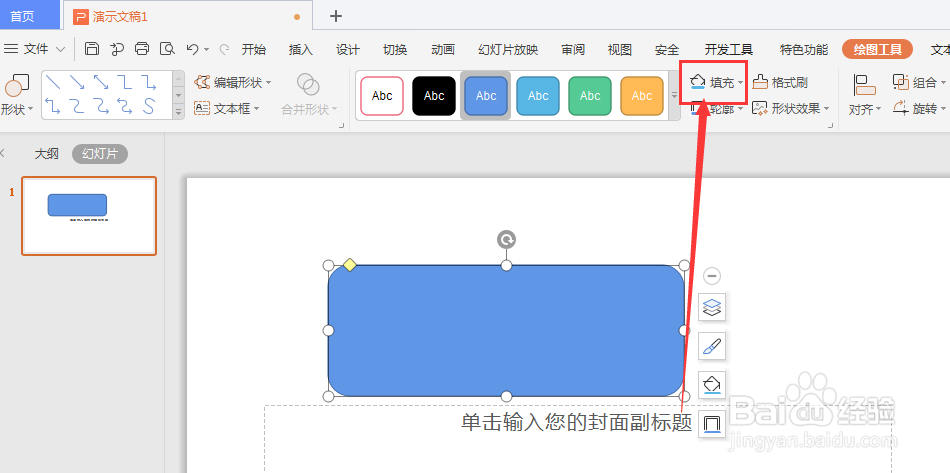Collapse the slide panel with left chevron

[x=2, y=153]
